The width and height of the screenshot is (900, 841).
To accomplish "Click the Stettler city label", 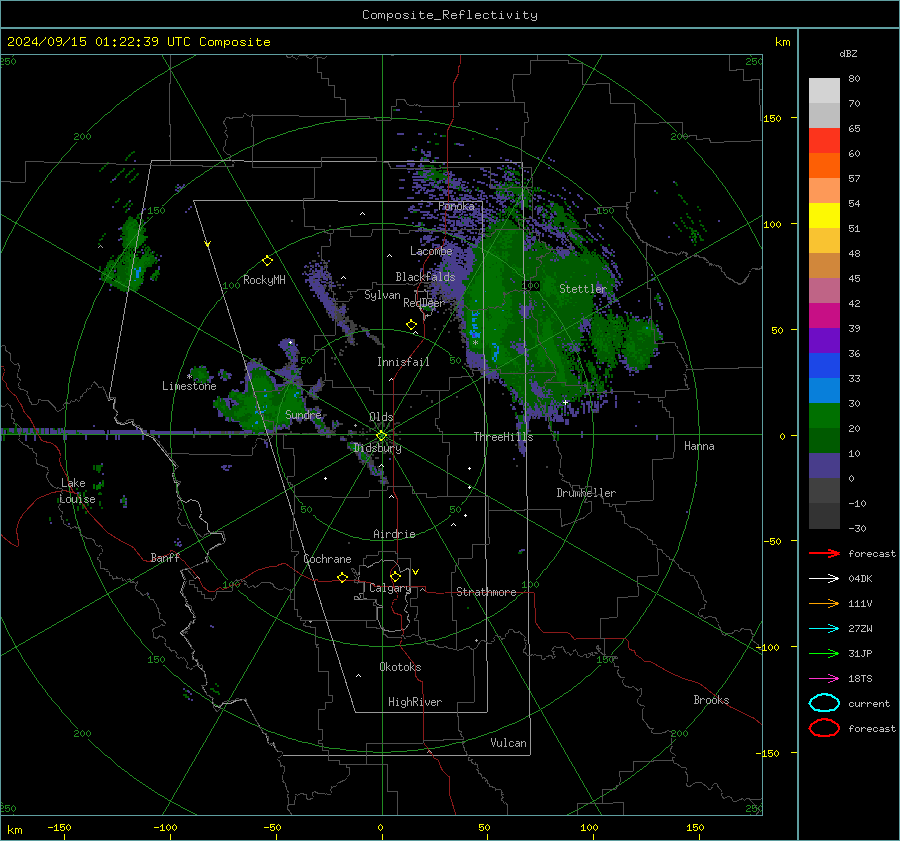I will pos(583,289).
